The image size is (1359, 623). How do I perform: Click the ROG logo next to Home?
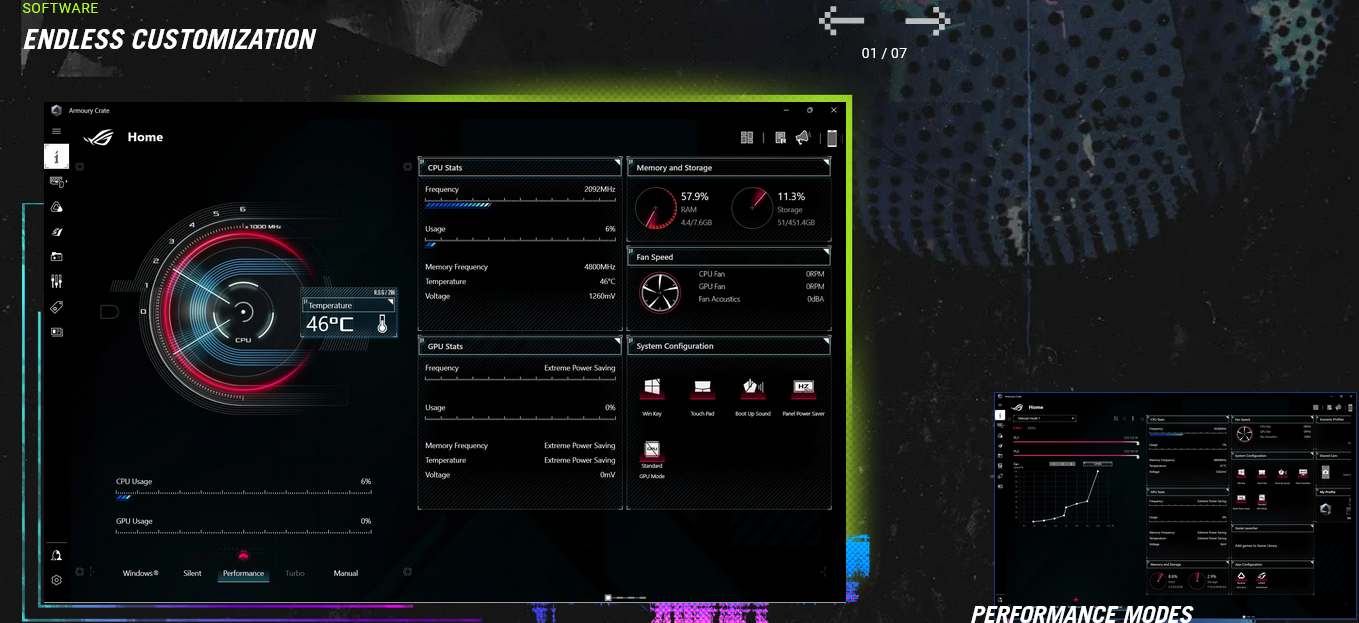[x=99, y=137]
